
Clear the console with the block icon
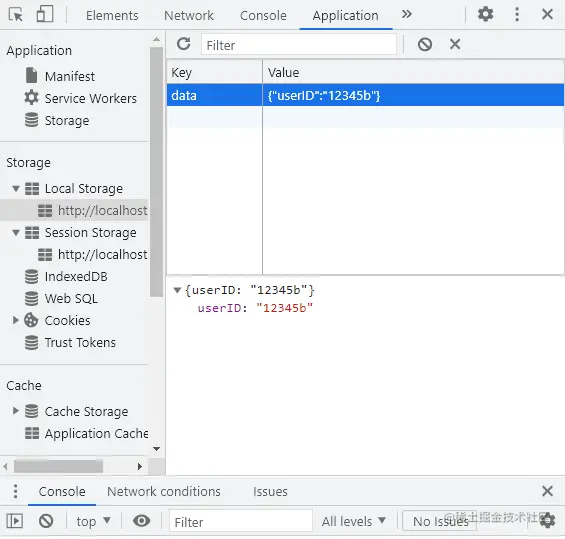(x=46, y=521)
